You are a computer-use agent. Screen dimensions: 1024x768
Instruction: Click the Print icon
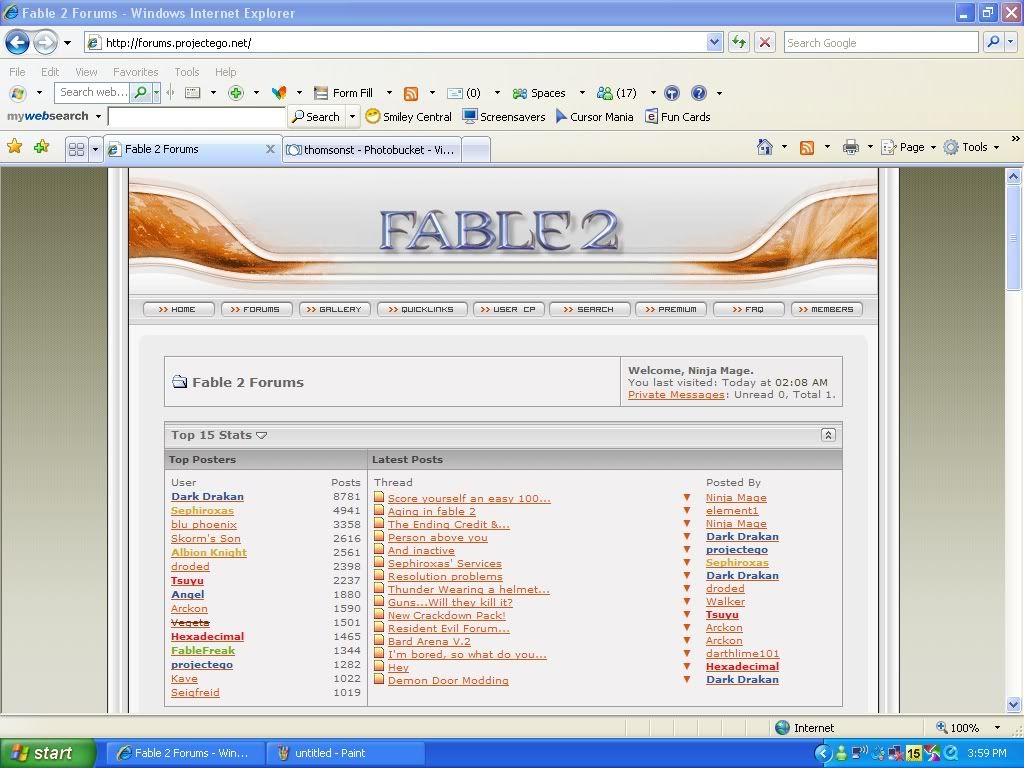pos(850,147)
